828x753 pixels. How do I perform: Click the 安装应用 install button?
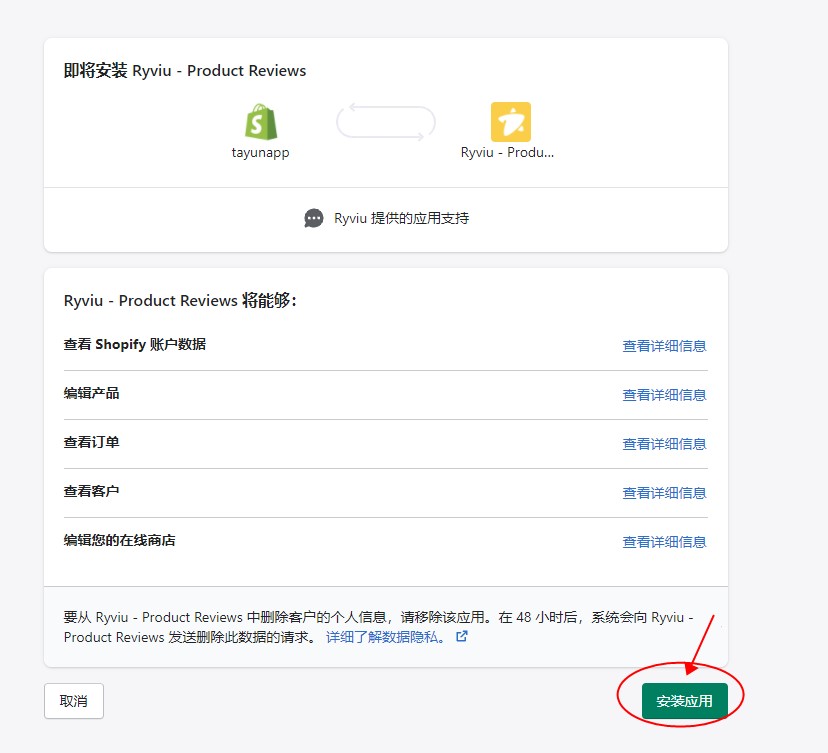tap(684, 701)
